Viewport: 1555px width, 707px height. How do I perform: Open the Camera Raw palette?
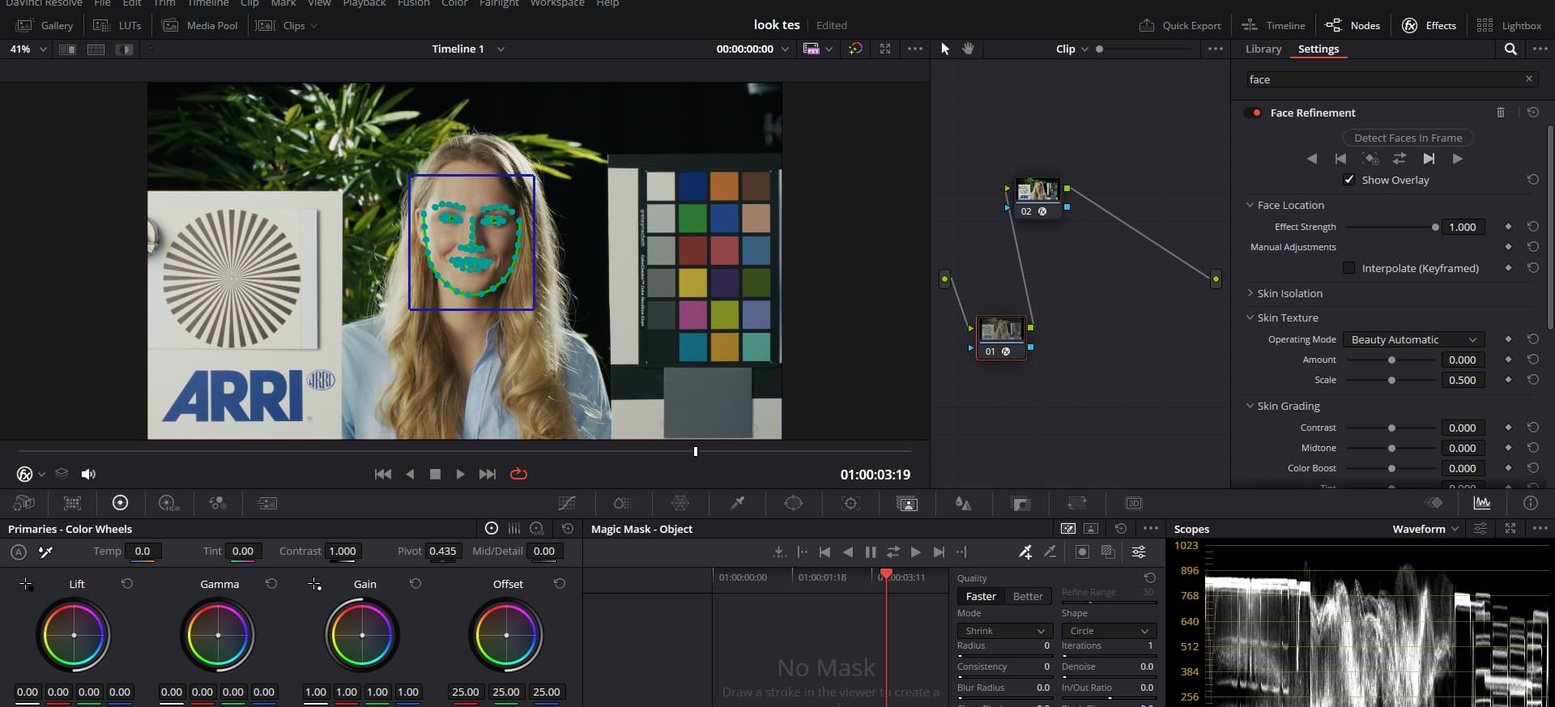point(23,503)
